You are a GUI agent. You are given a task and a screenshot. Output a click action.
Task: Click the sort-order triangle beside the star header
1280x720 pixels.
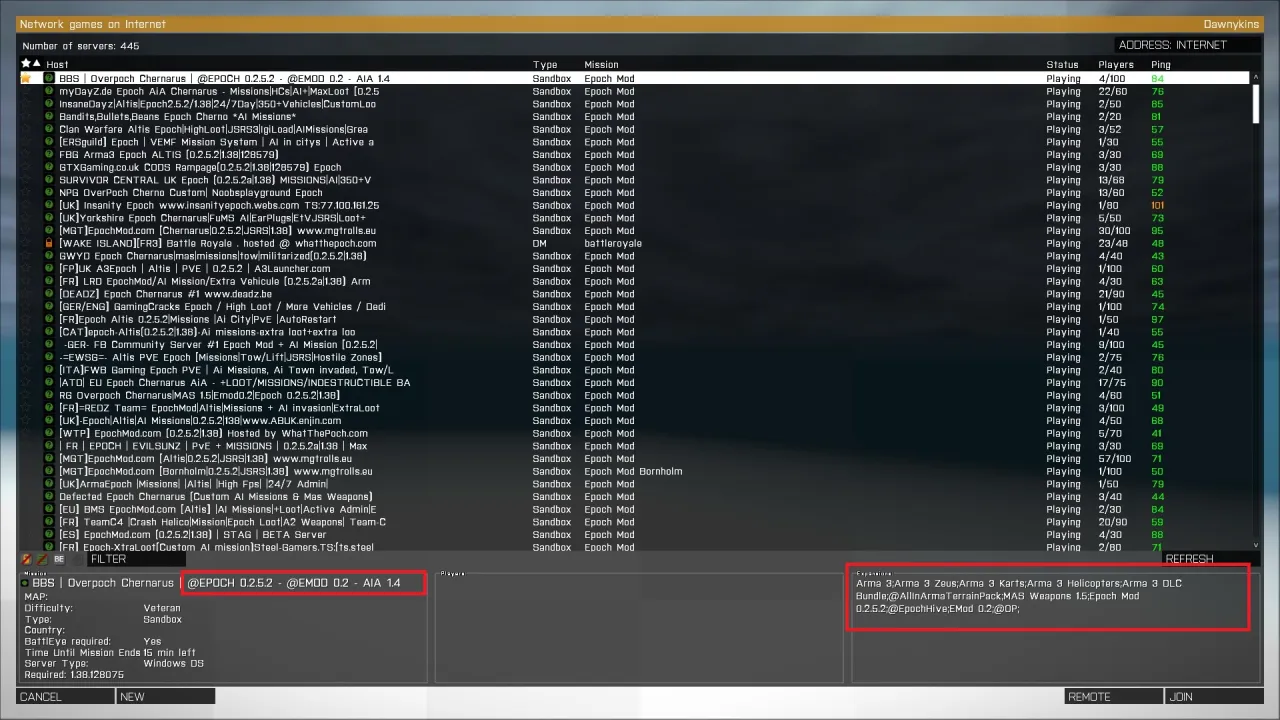tap(36, 63)
